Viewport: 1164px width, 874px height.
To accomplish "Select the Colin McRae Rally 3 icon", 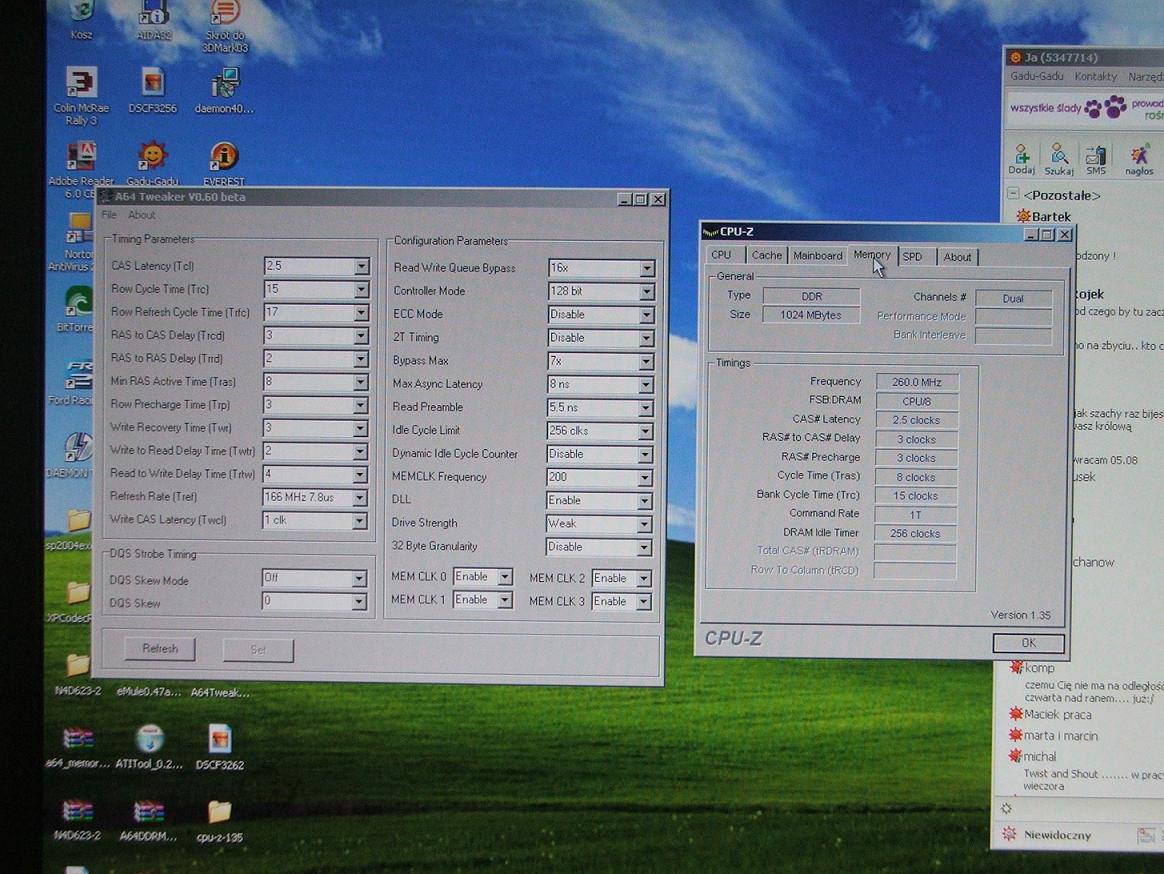I will point(81,83).
